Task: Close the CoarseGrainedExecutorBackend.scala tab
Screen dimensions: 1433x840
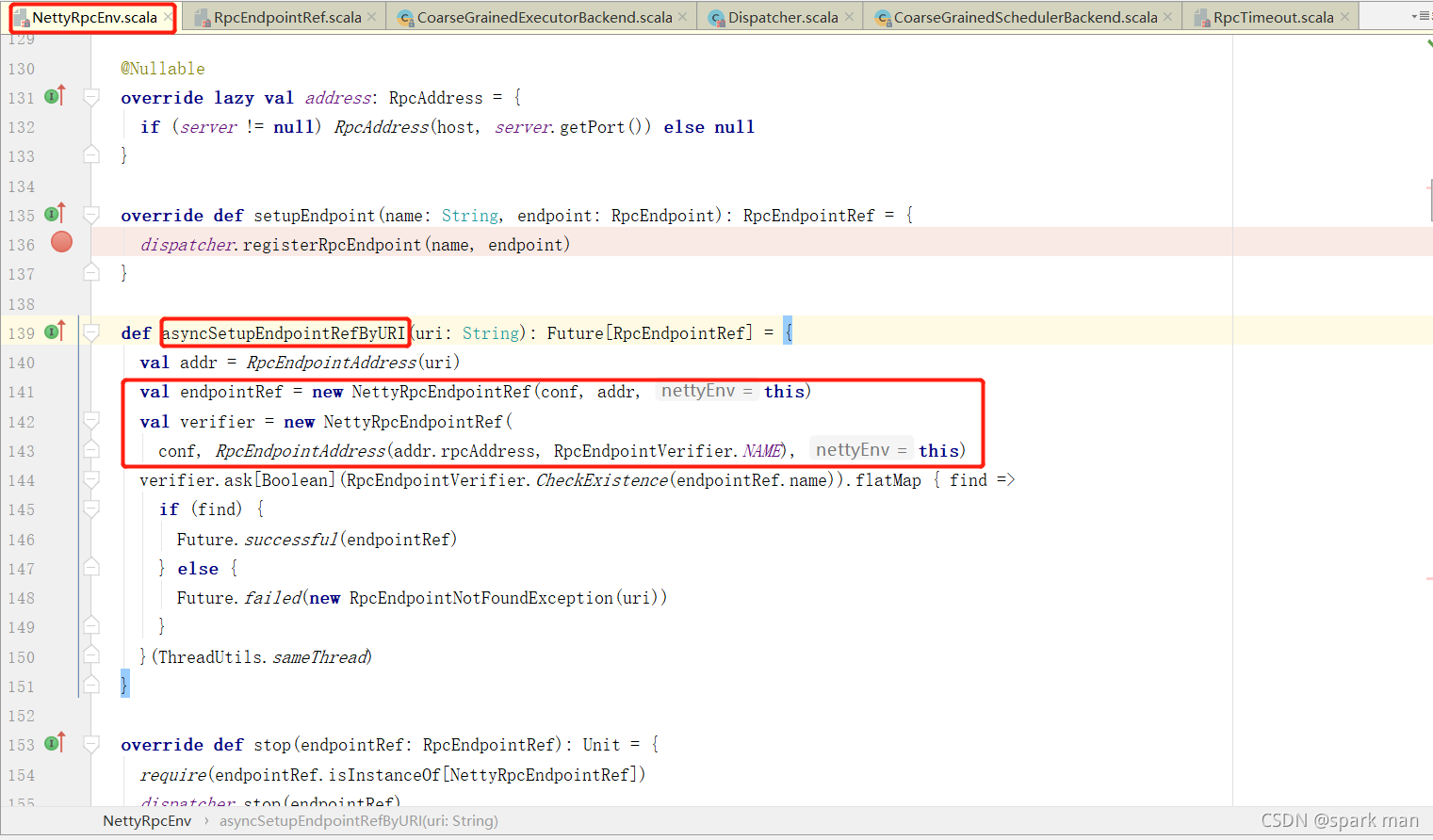Action: (x=683, y=17)
